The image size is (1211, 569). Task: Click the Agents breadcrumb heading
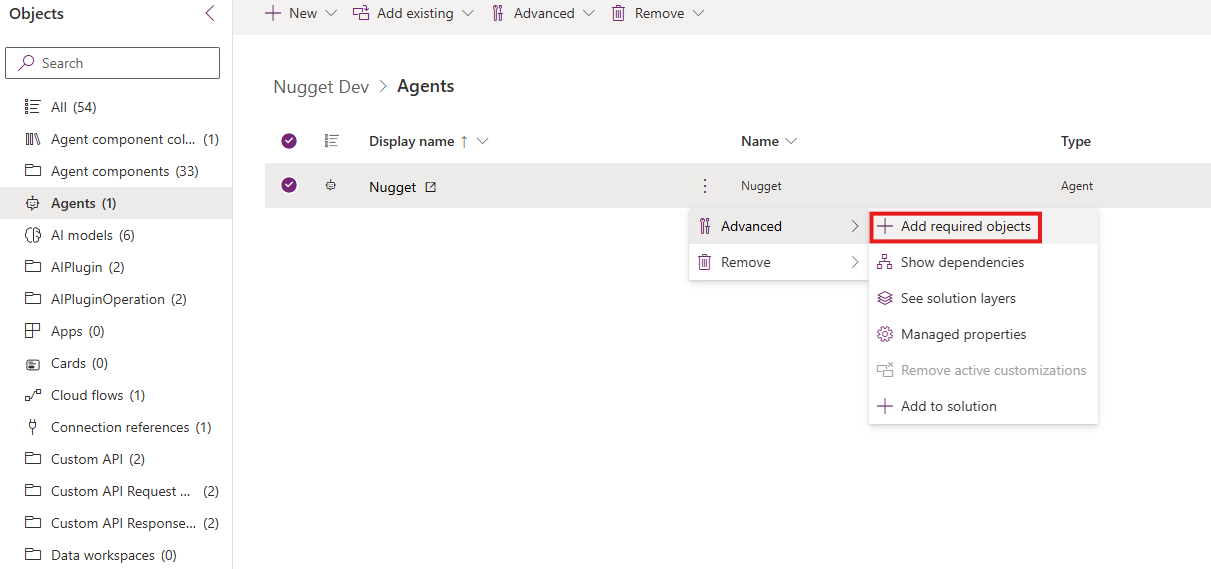[426, 86]
